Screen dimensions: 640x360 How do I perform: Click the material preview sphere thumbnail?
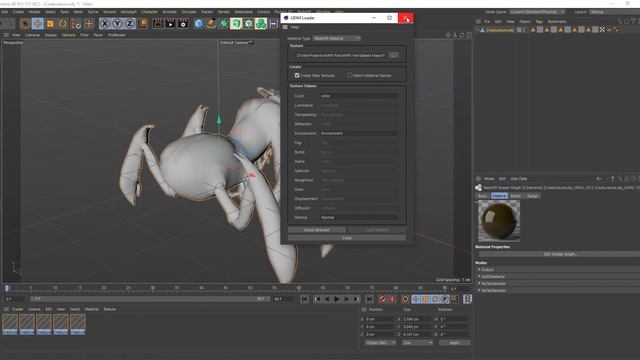pyautogui.click(x=499, y=221)
